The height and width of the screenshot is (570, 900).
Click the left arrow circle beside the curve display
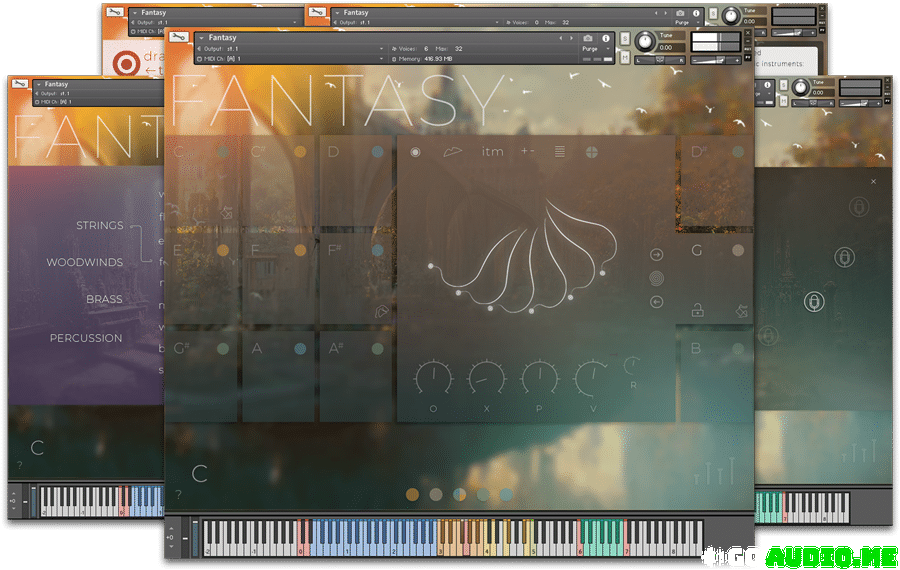[x=657, y=302]
